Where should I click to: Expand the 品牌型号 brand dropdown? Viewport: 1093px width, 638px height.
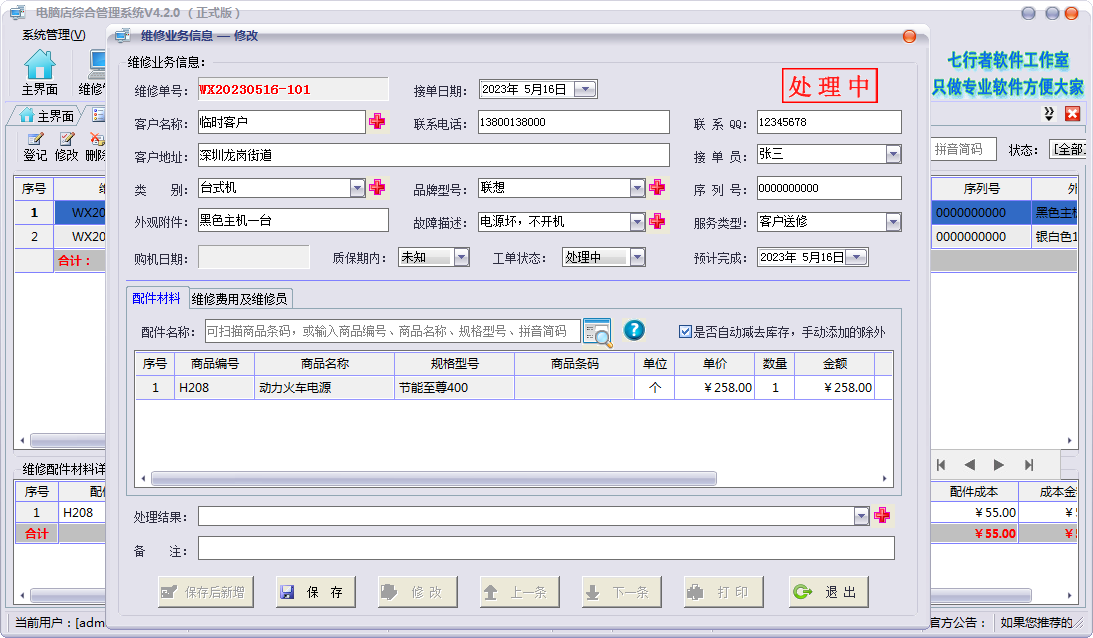point(637,188)
